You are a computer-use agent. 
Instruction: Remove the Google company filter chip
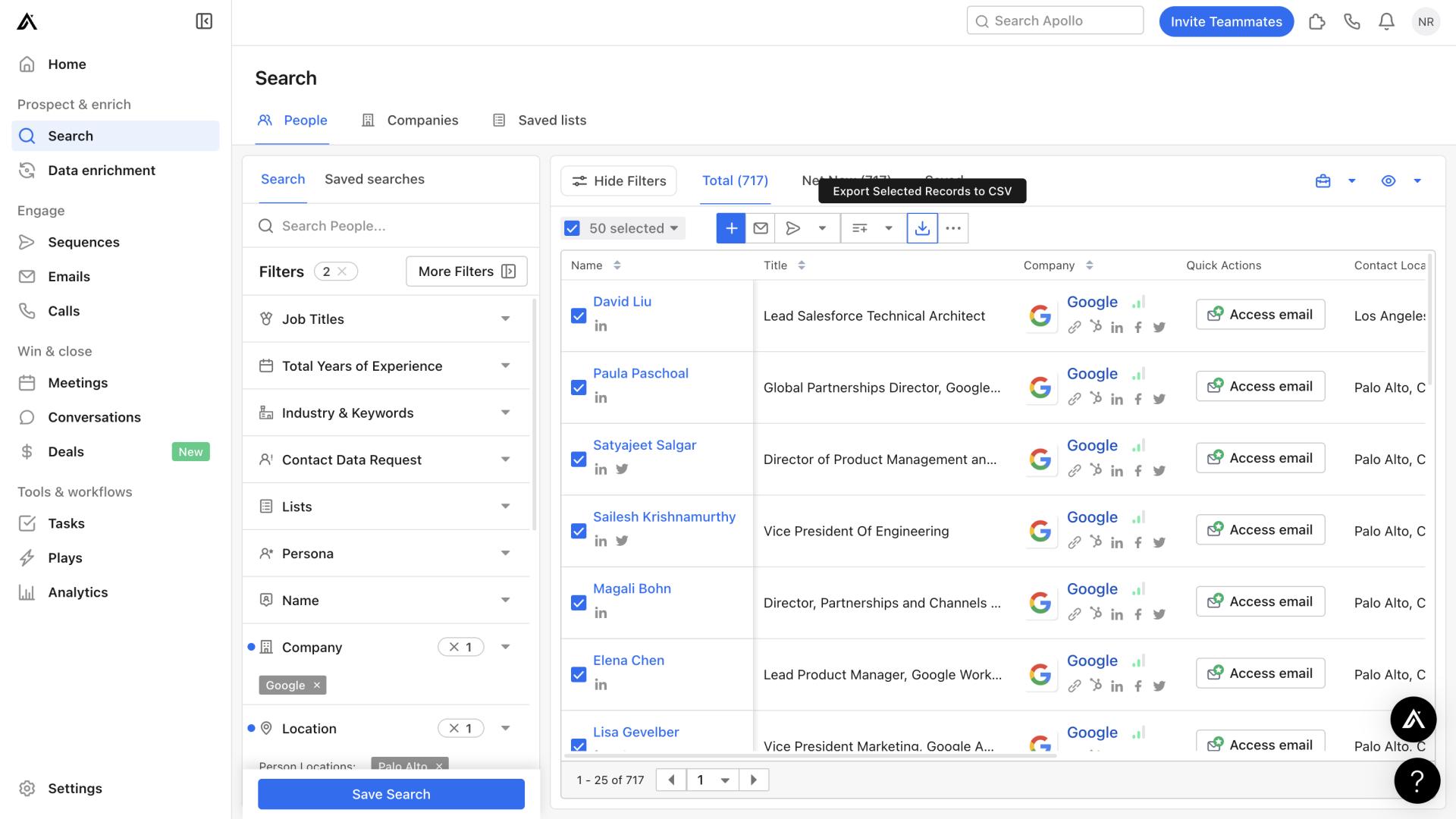point(317,686)
